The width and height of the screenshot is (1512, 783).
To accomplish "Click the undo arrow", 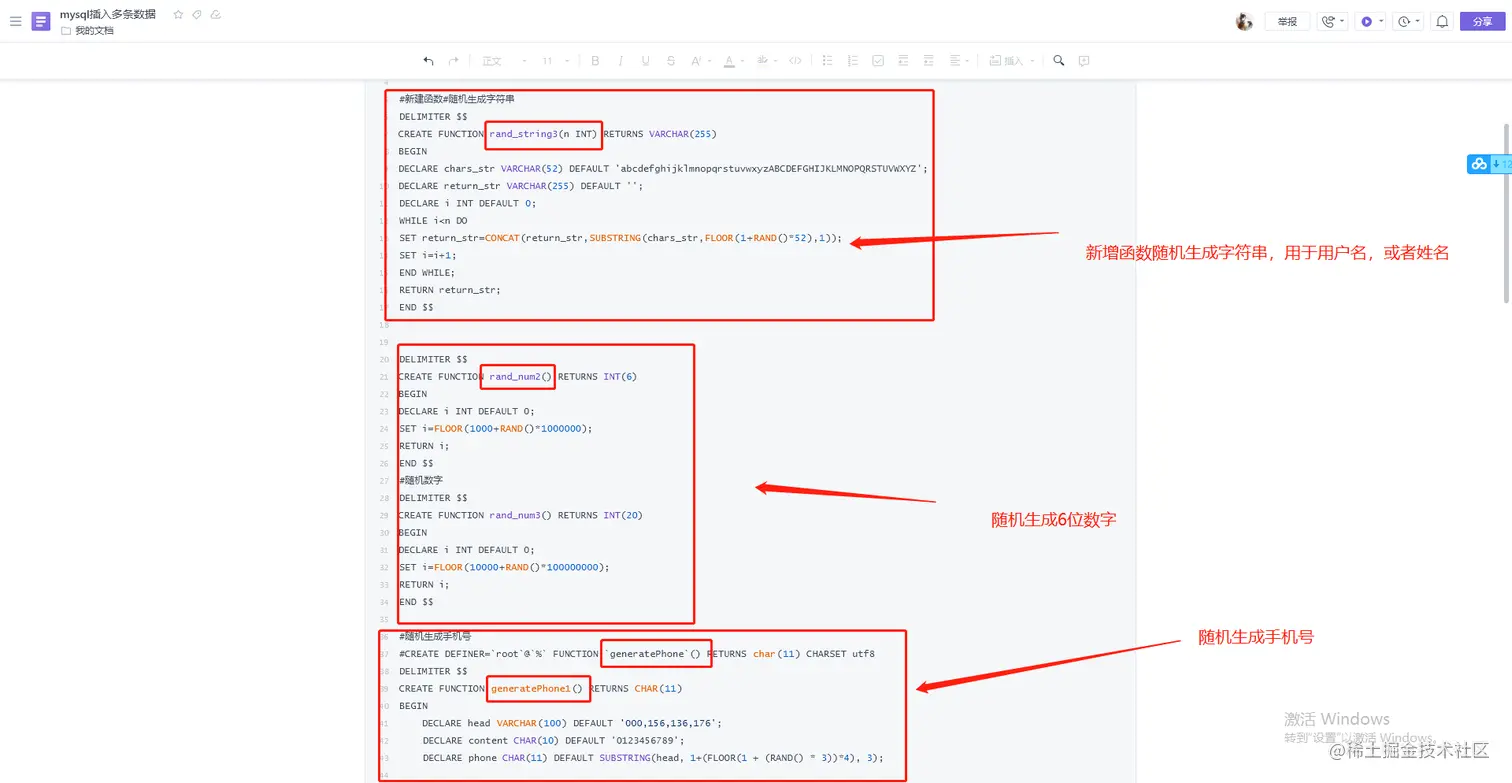I will point(428,61).
